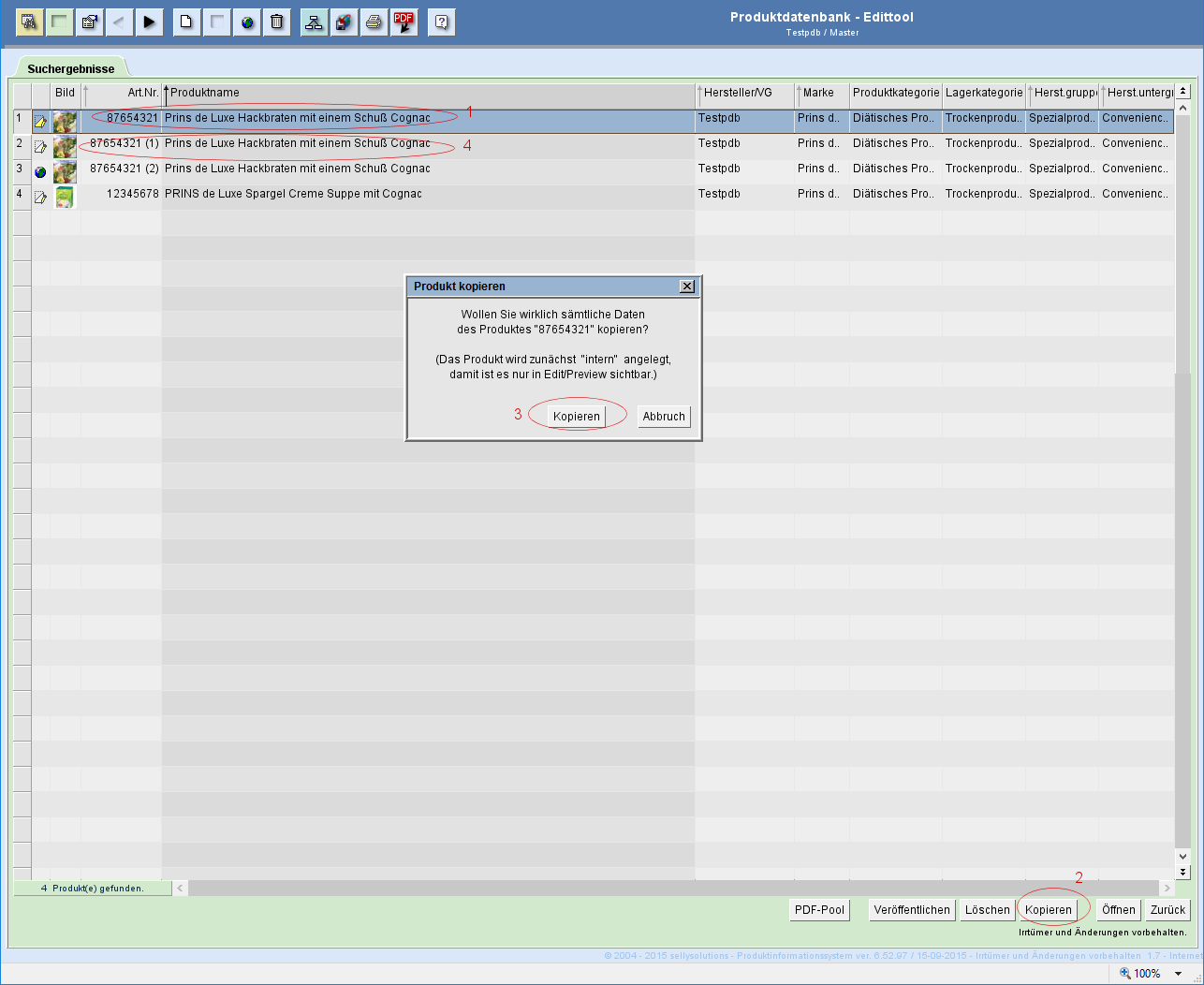Print using the printer toolbar icon
Viewport: 1204px width, 985px height.
(374, 22)
